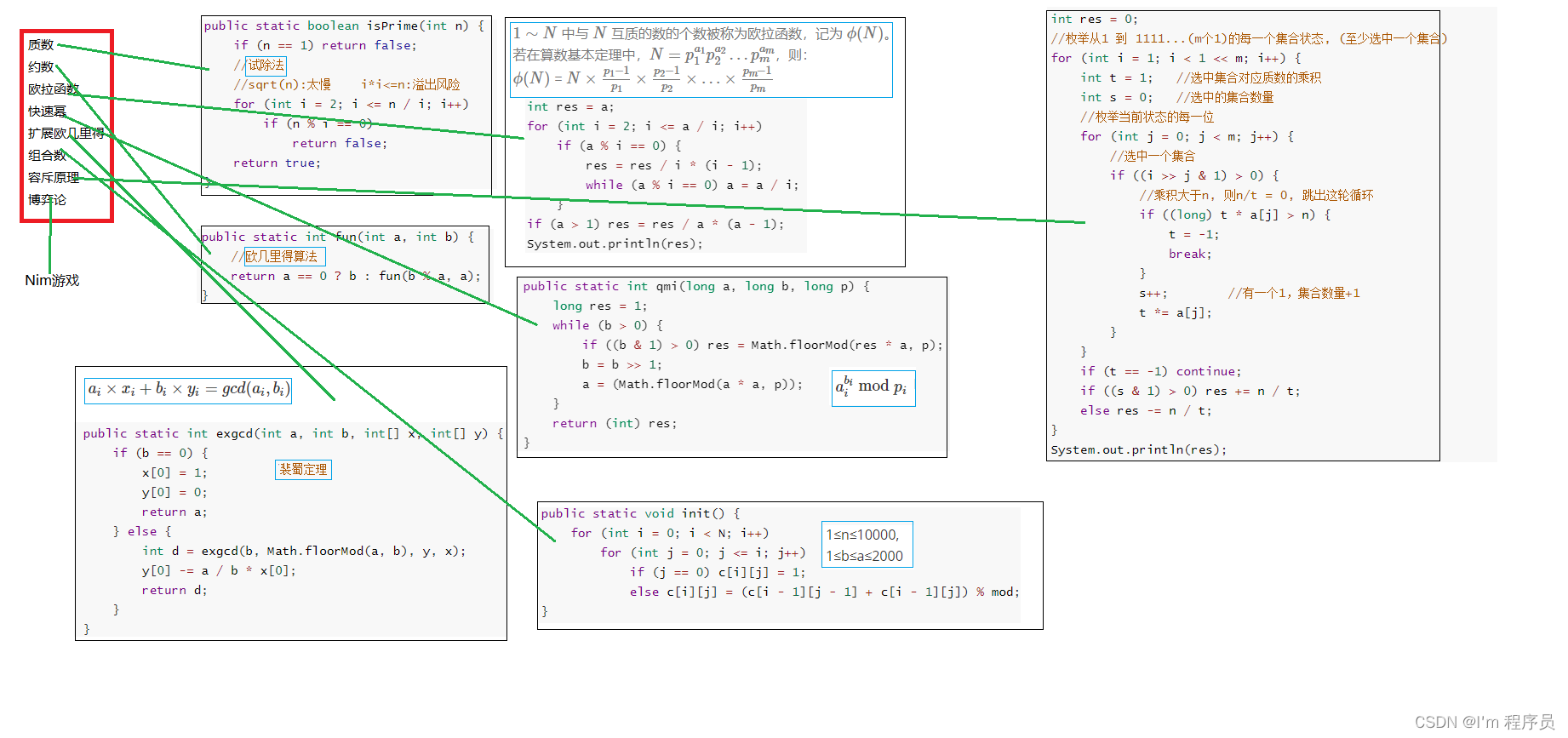Click the "long res = 1;" line
The width and height of the screenshot is (1568, 738).
click(x=600, y=306)
